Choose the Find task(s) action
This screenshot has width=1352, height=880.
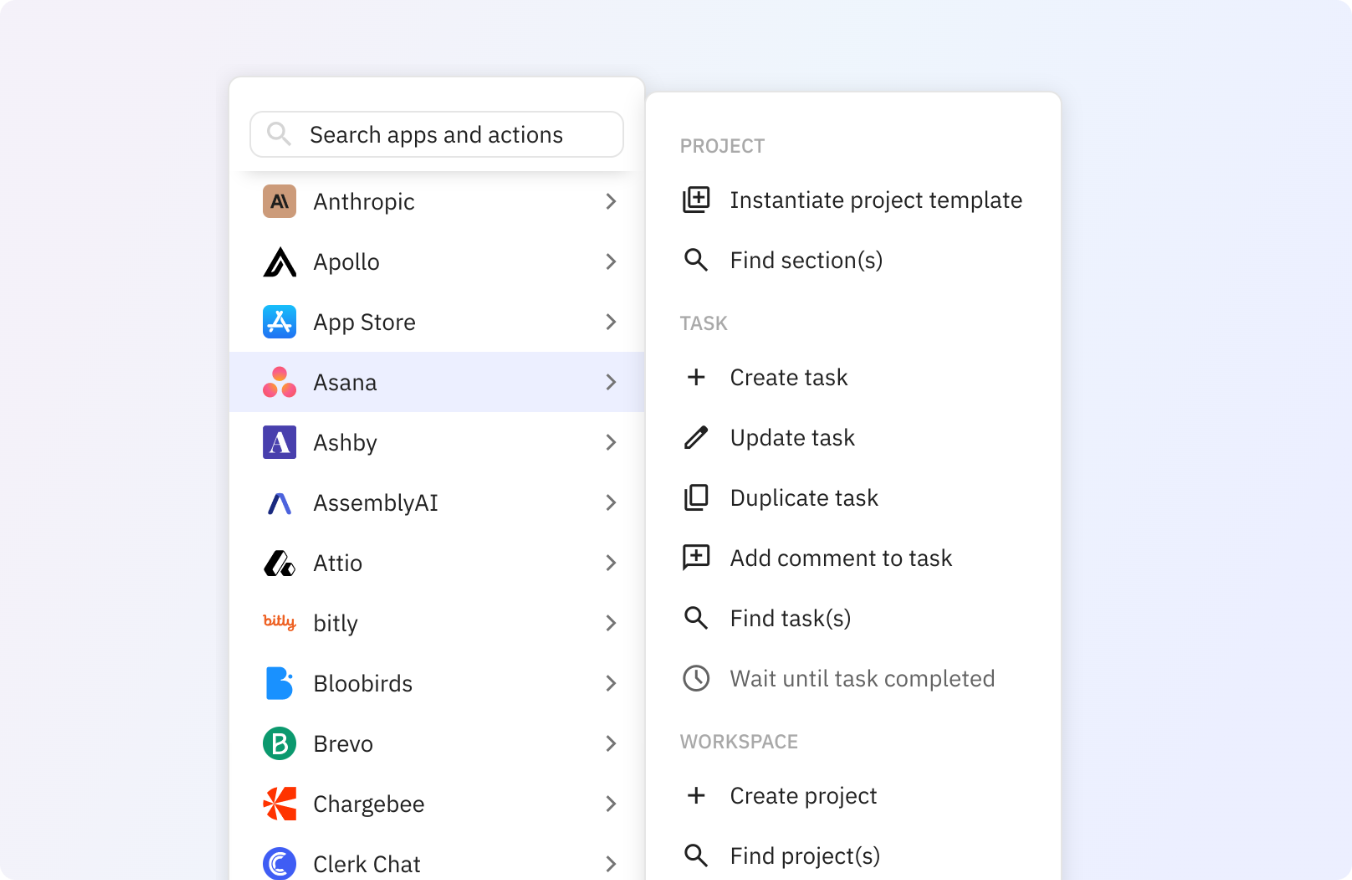coord(853,618)
